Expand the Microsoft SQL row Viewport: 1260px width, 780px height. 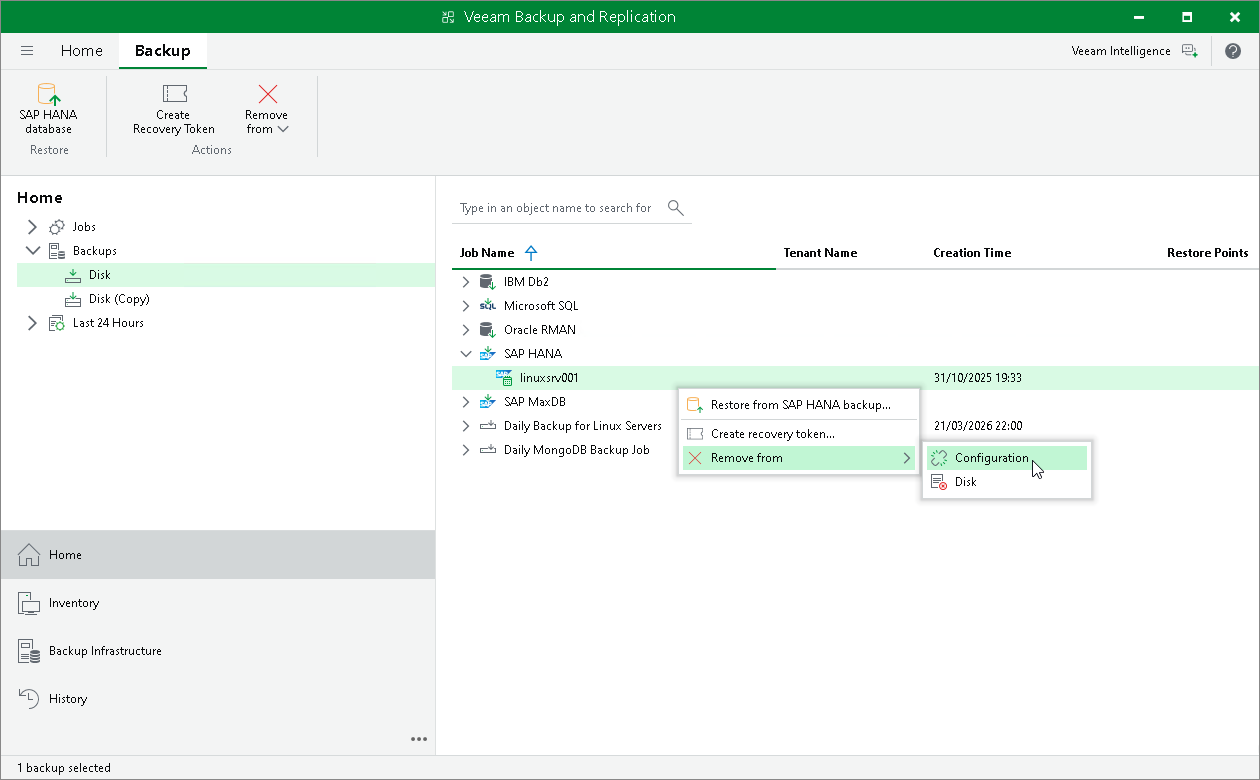pyautogui.click(x=465, y=306)
